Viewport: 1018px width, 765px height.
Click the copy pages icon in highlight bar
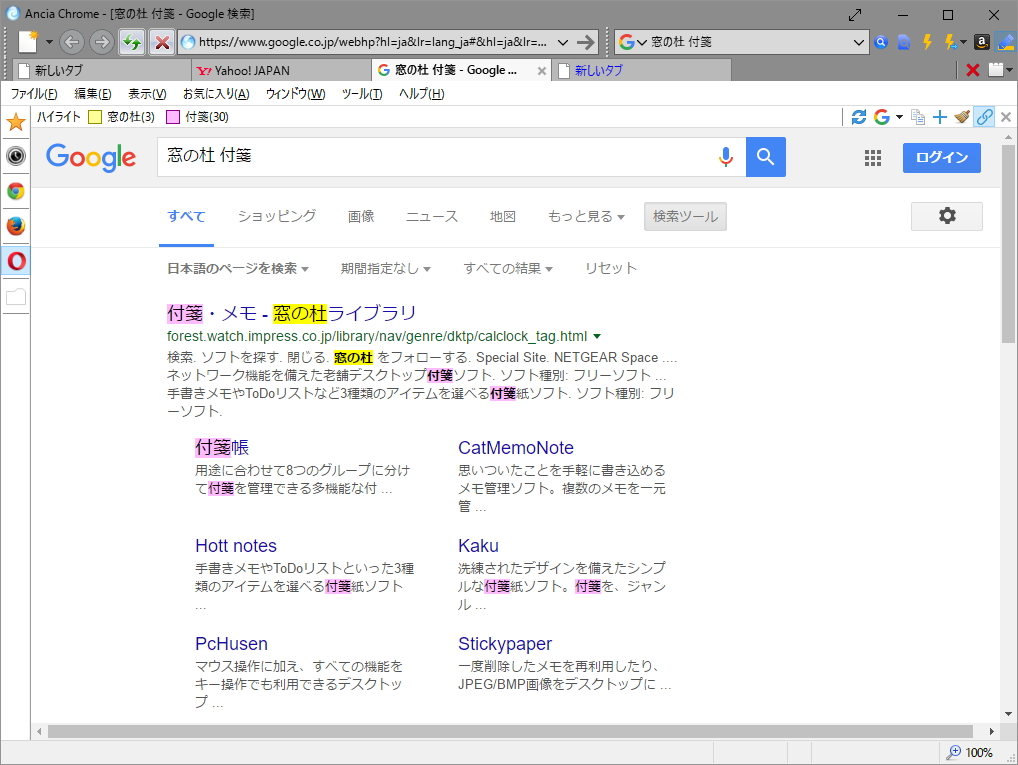click(x=918, y=117)
